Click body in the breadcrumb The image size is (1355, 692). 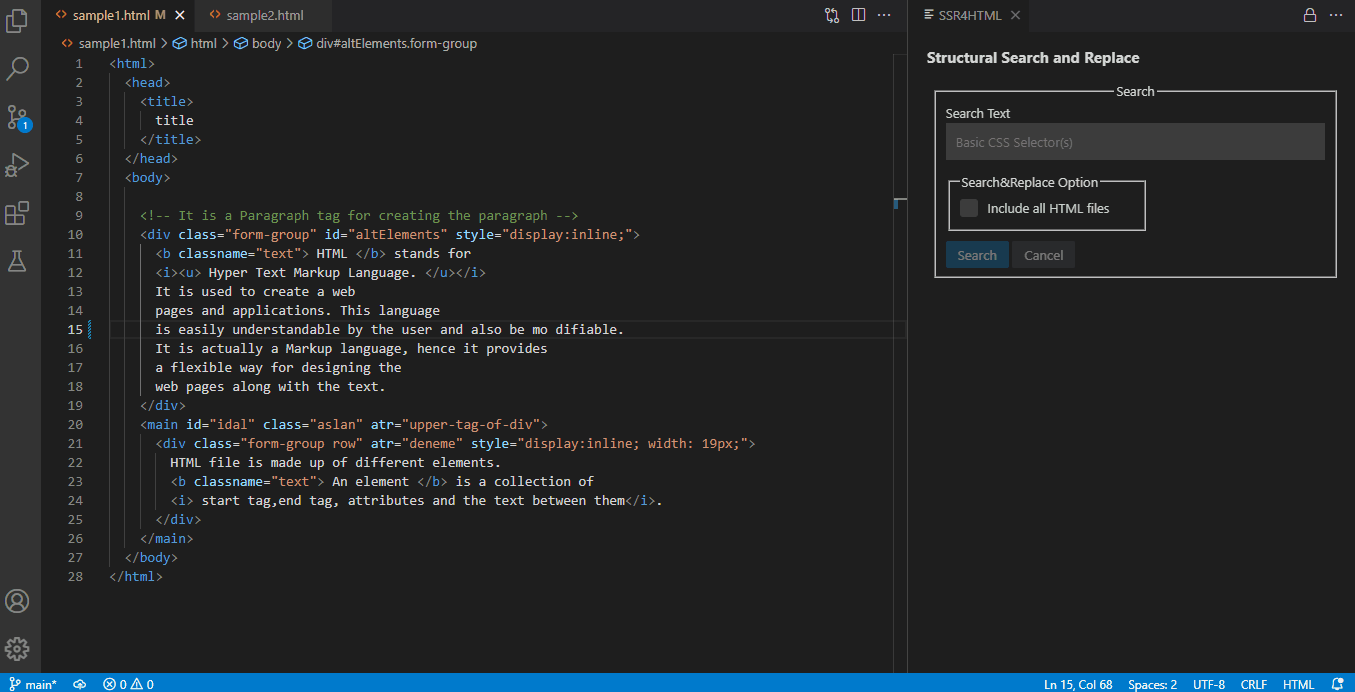pyautogui.click(x=266, y=43)
